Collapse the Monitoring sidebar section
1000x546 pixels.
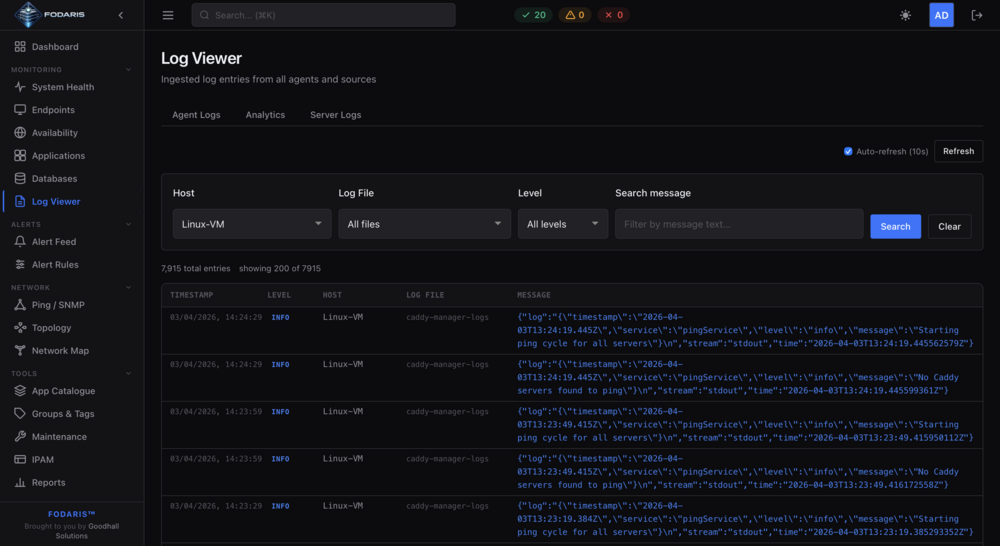tap(128, 70)
